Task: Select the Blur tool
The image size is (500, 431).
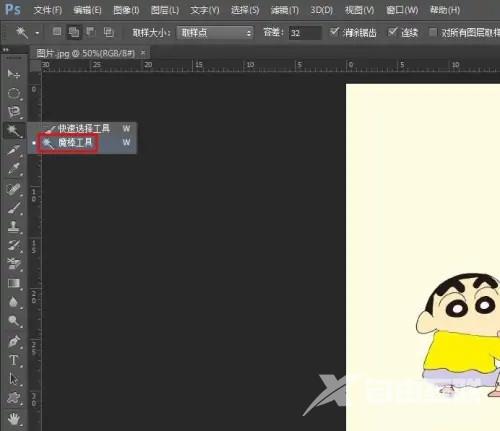Action: pos(14,302)
